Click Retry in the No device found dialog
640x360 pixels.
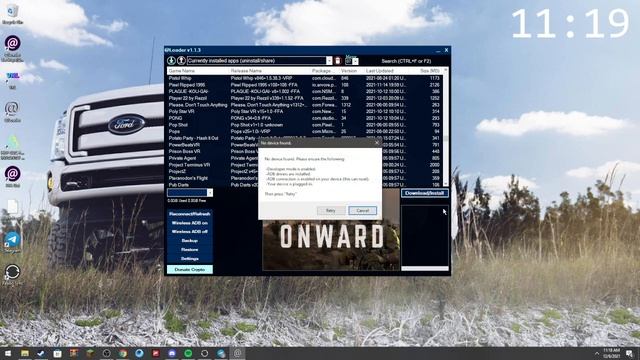(x=331, y=211)
